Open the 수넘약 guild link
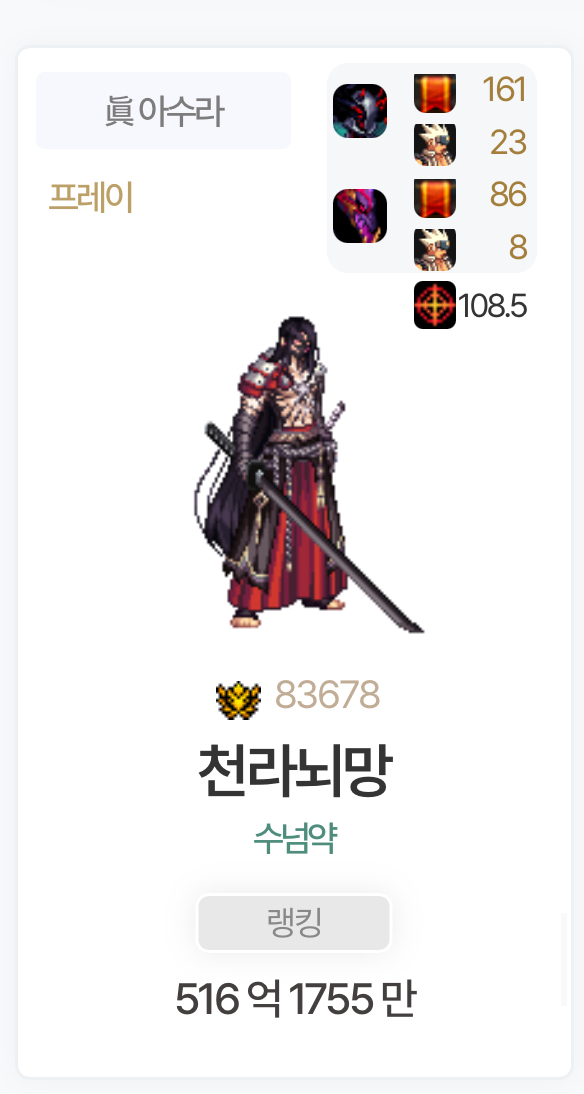Screen dimensions: 584x1094 point(295,839)
